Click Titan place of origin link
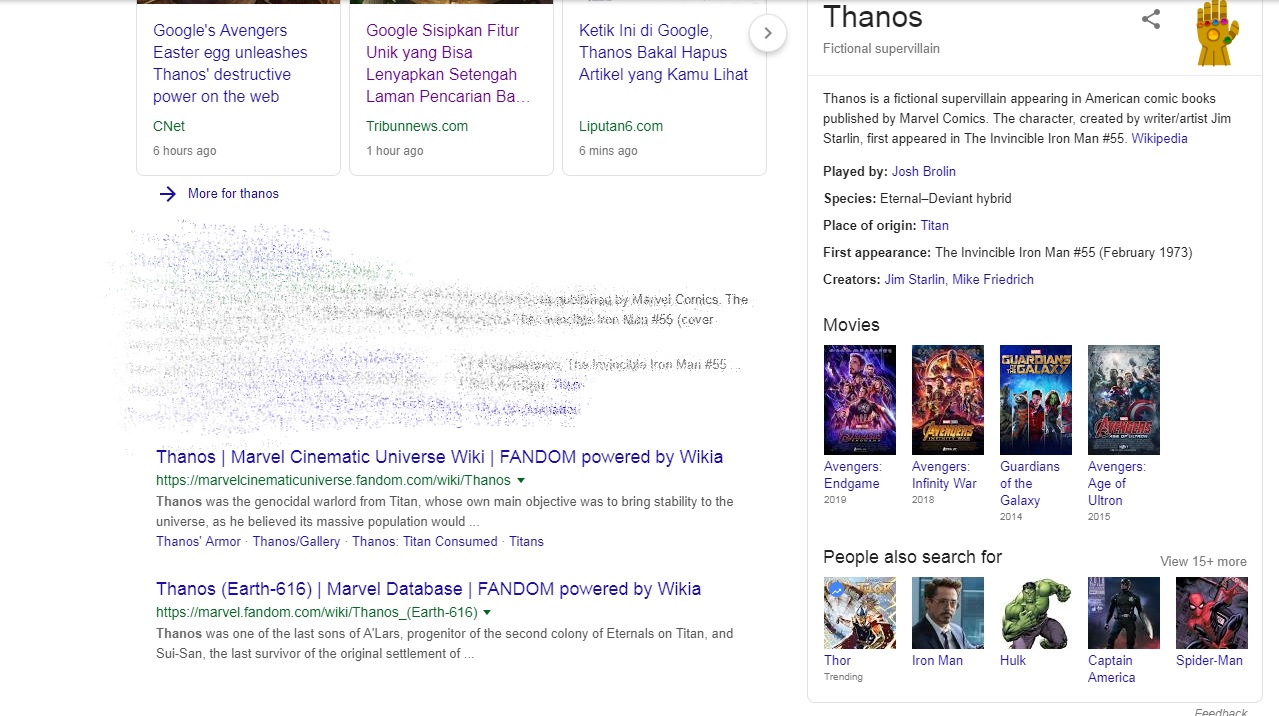The image size is (1279, 716). [x=935, y=226]
